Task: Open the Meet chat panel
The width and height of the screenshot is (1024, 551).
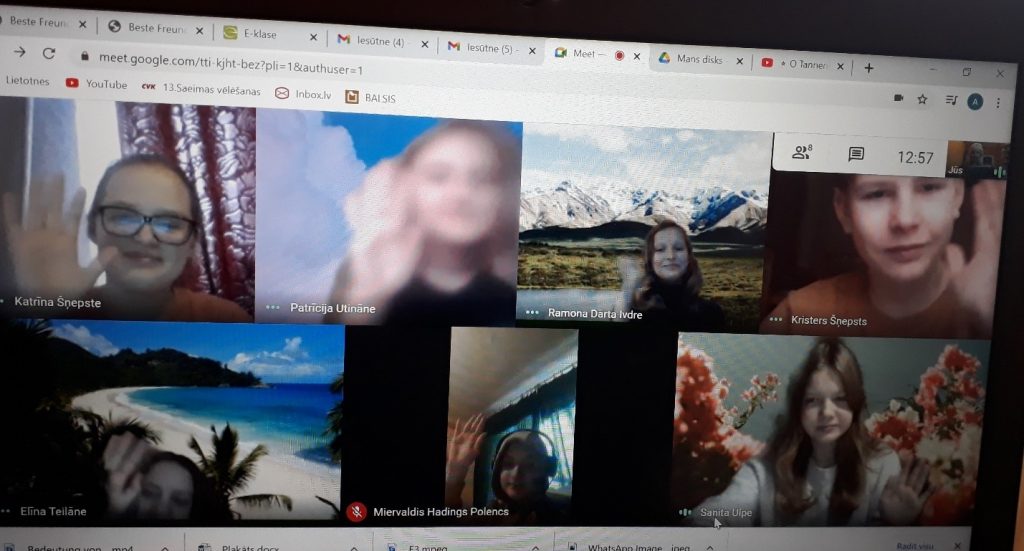Action: click(x=856, y=154)
